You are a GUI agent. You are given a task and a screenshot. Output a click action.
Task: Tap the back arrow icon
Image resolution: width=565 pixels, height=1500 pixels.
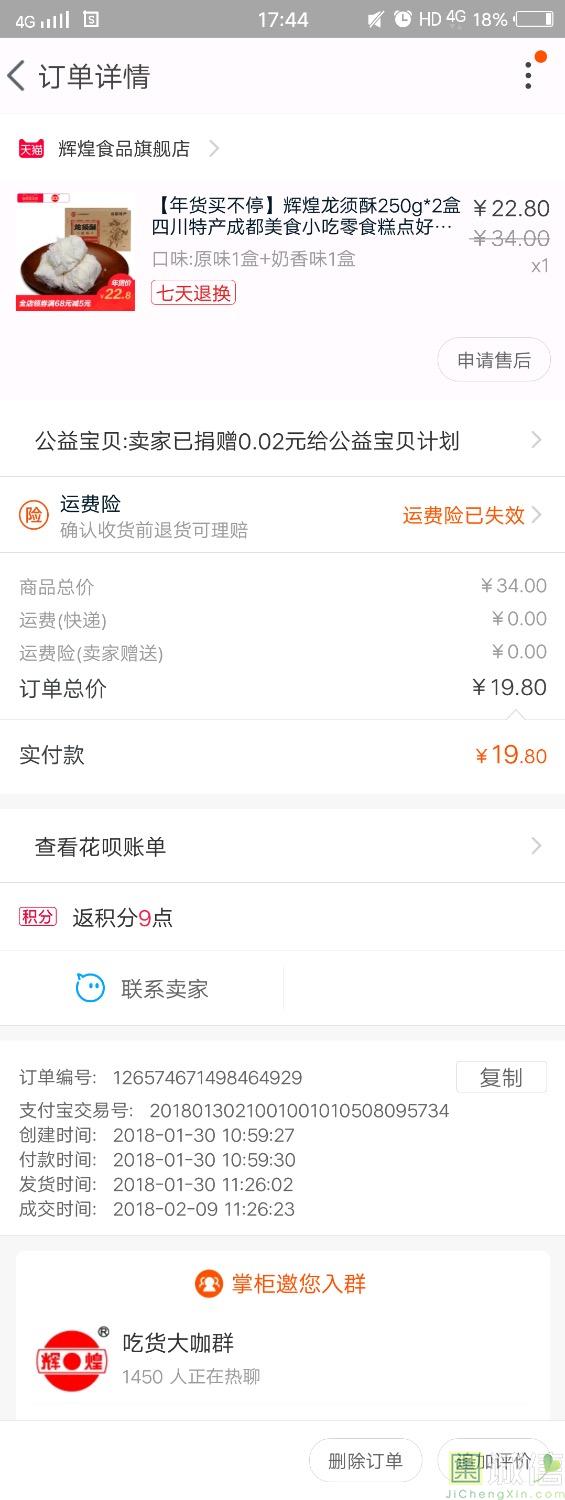click(x=16, y=76)
